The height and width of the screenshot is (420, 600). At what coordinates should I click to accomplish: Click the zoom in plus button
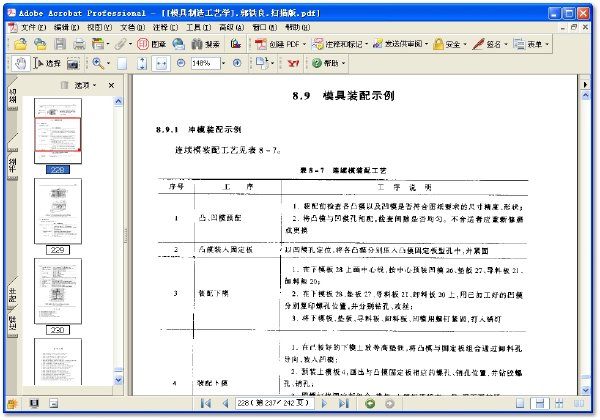[x=237, y=63]
